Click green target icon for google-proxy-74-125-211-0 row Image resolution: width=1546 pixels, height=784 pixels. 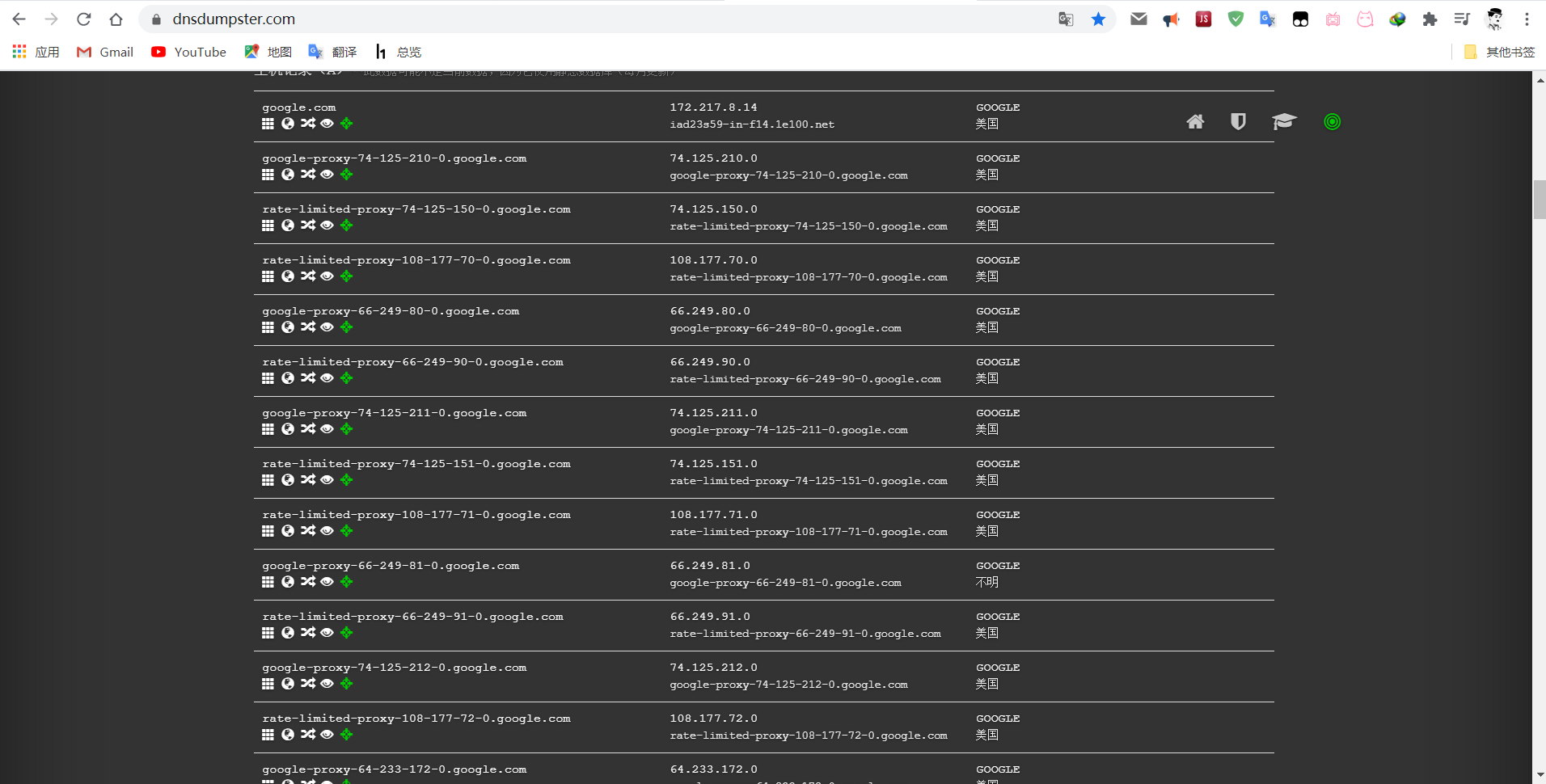coord(346,429)
